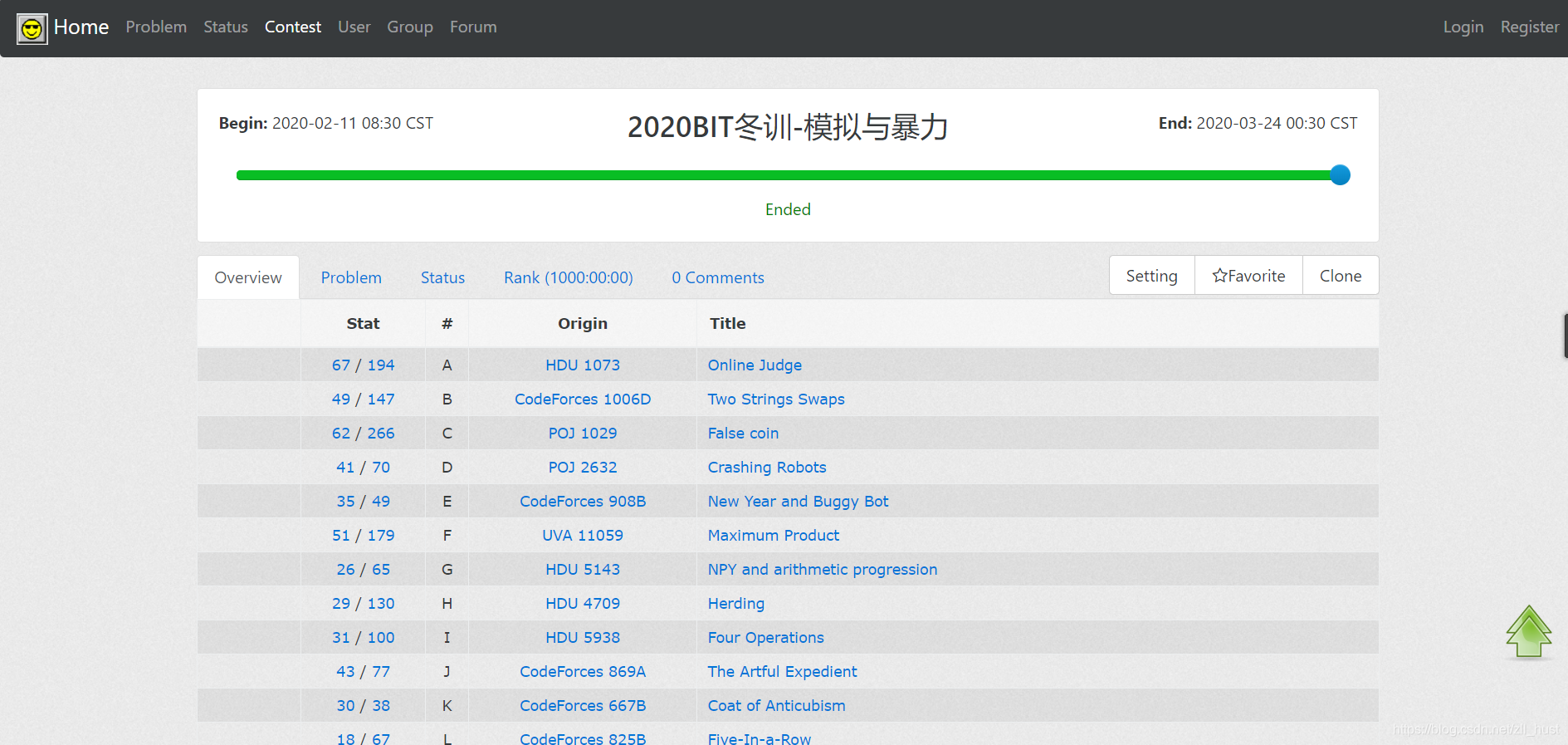Click stat 179 in row F
Viewport: 1568px width, 745px height.
tap(381, 535)
